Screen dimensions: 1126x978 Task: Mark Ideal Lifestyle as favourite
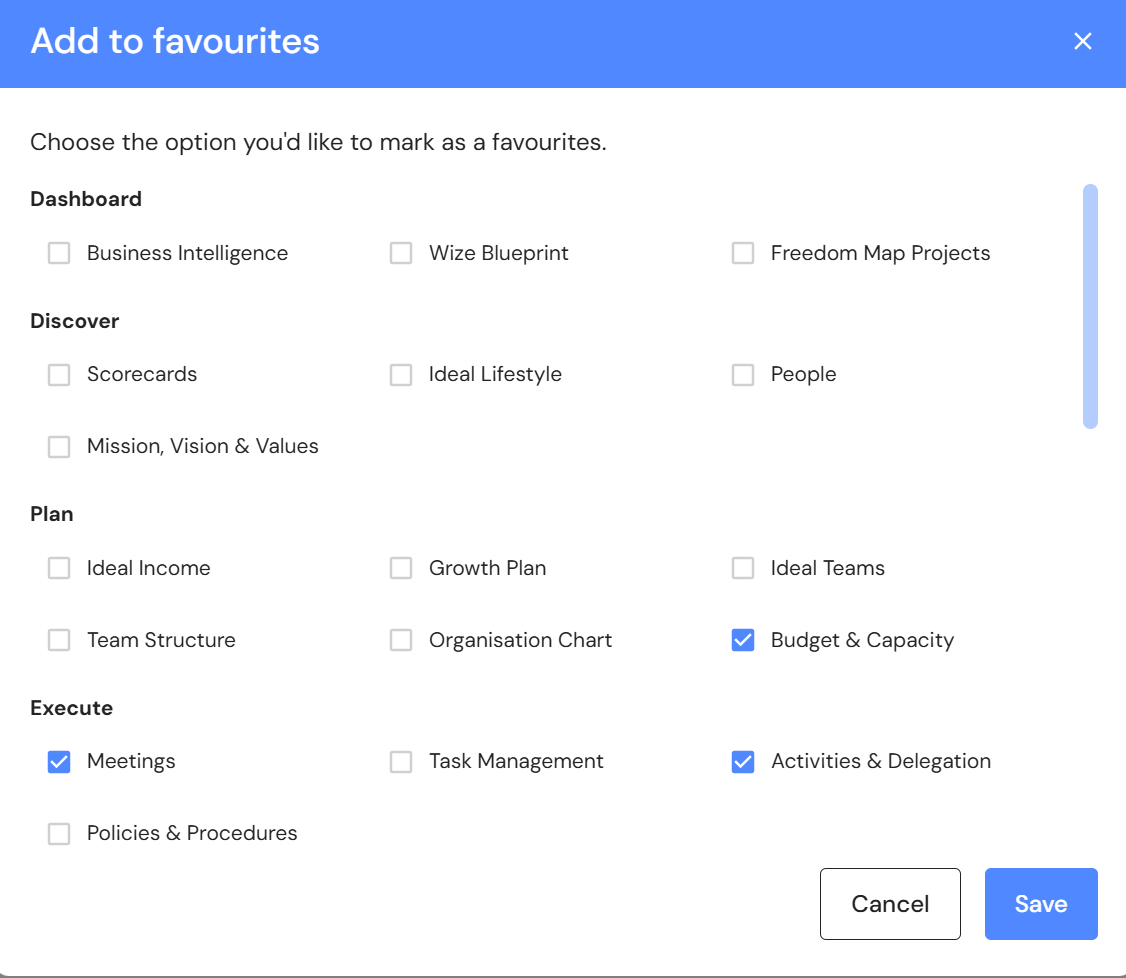point(401,375)
